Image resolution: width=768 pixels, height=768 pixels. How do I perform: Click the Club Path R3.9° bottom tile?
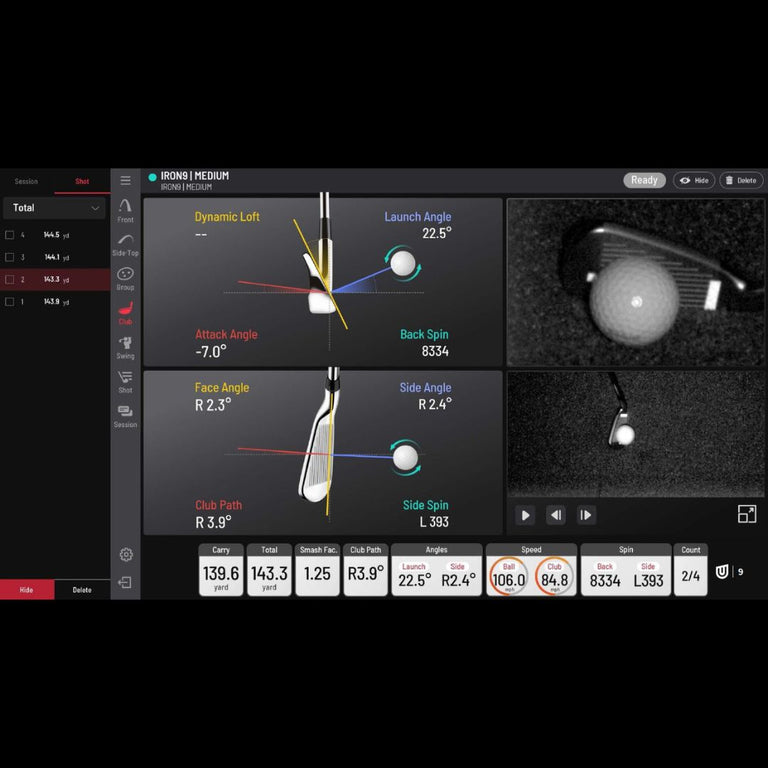(365, 570)
